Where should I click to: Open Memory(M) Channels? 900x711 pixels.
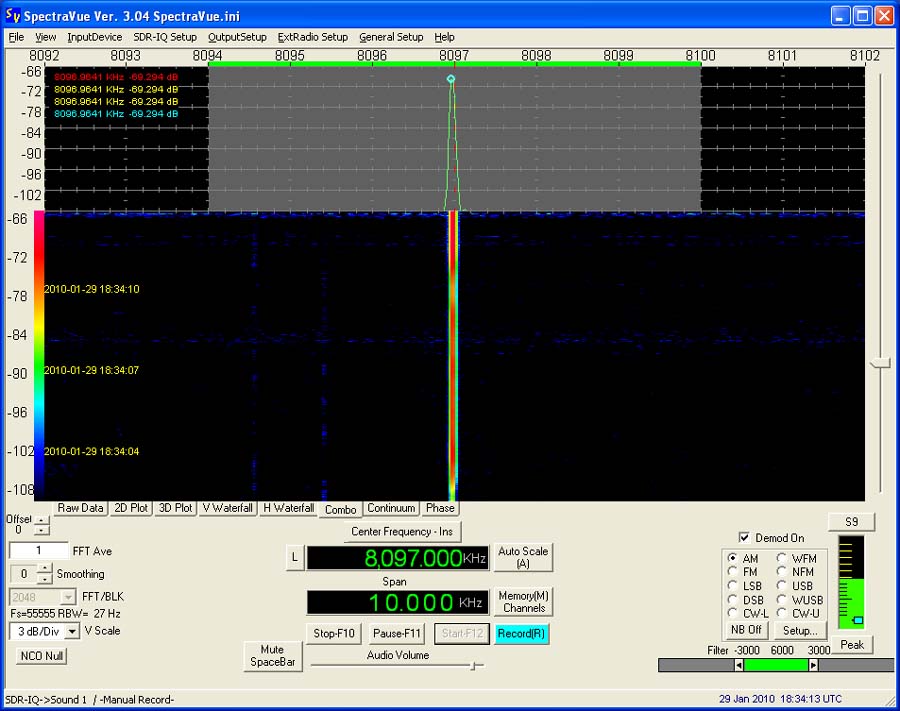523,602
